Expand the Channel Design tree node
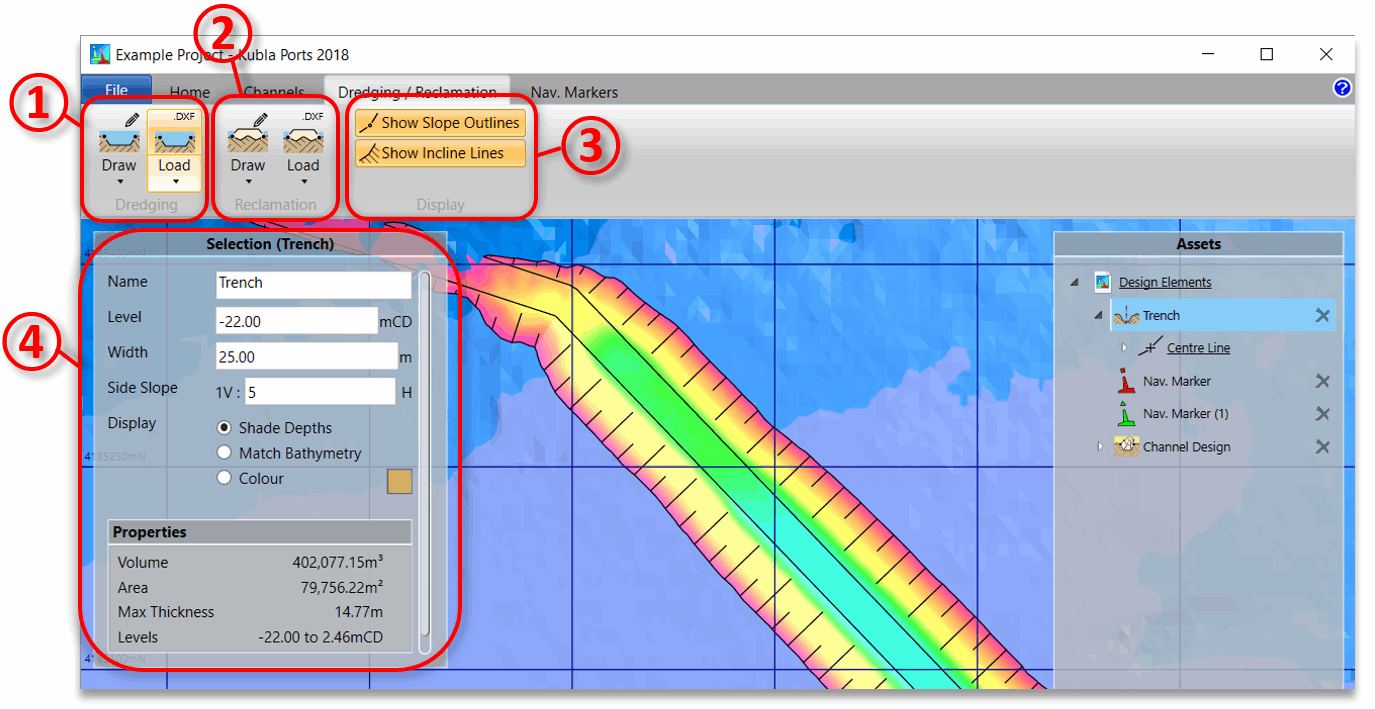The height and width of the screenshot is (709, 1375). click(x=1099, y=447)
